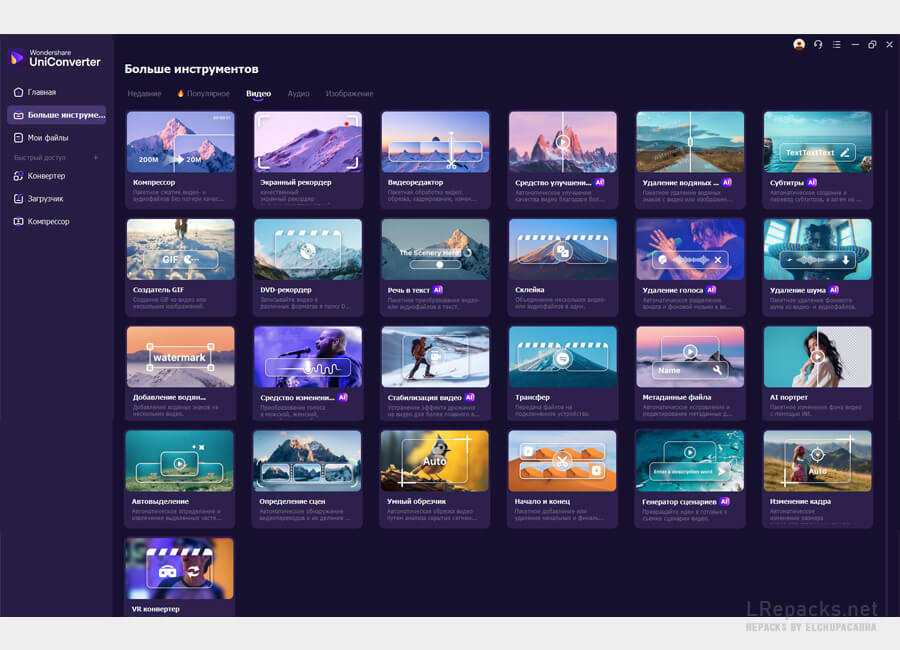900x650 pixels.
Task: Open the headset support icon
Action: pos(818,44)
